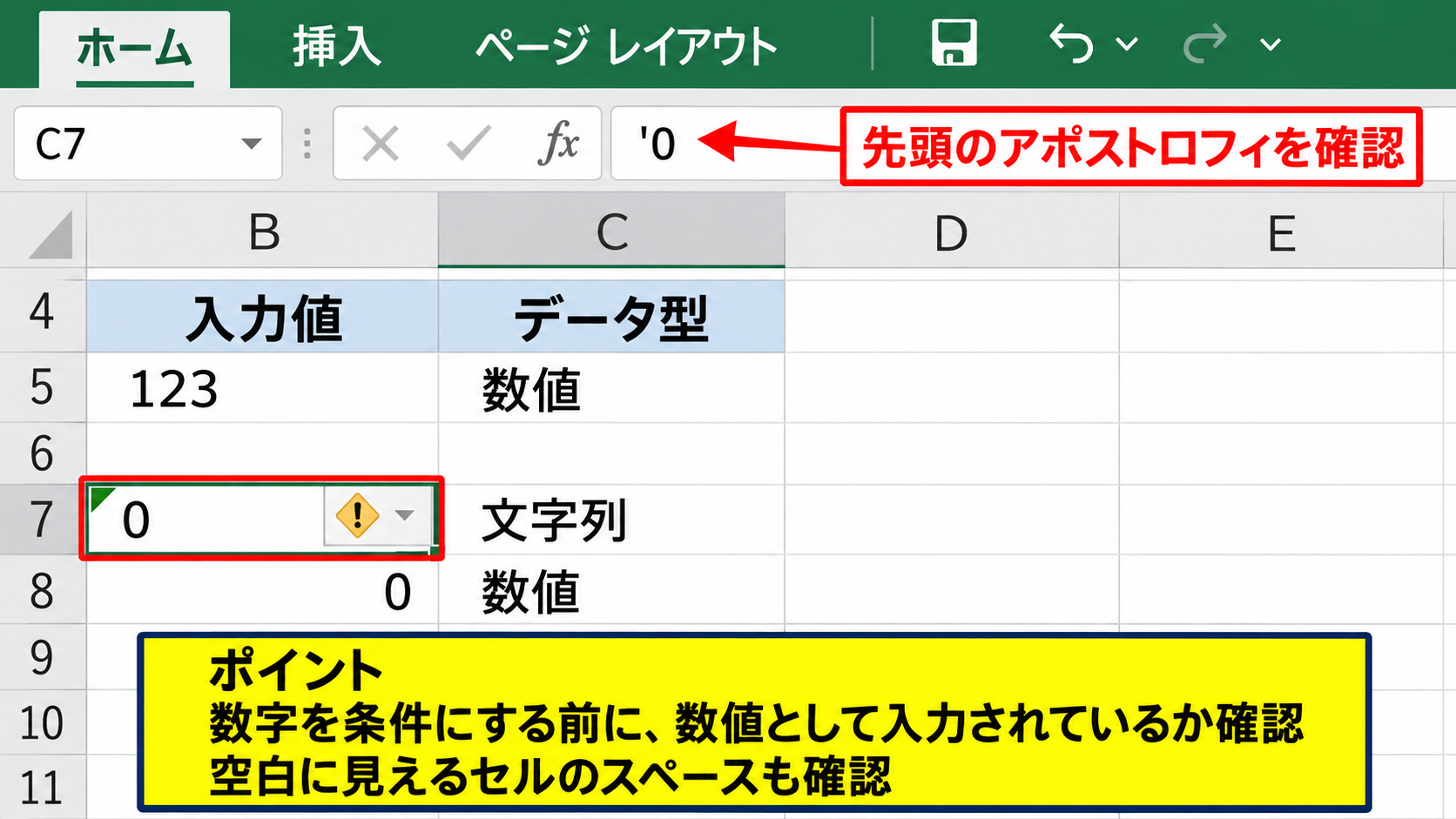Click the Save floppy disk icon
1456x819 pixels.
(x=954, y=44)
